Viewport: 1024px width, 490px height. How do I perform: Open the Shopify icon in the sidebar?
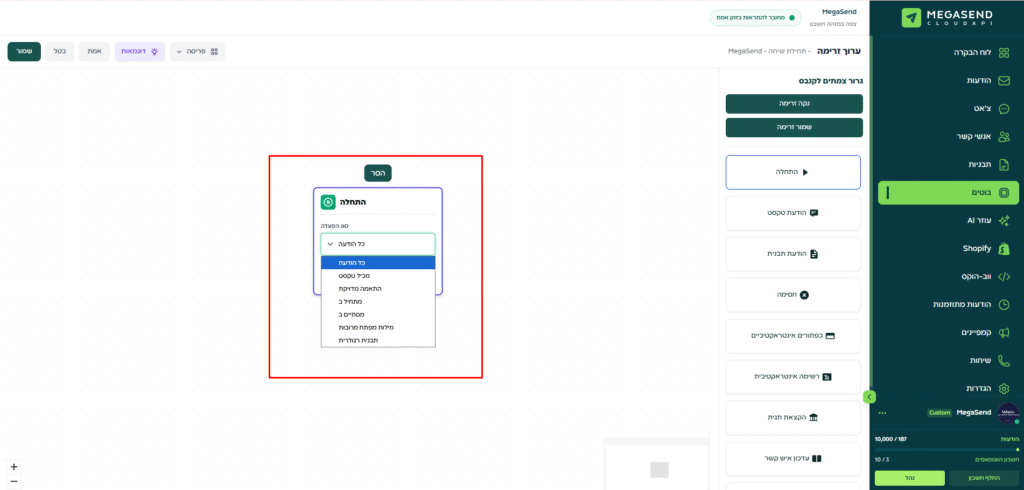(1004, 248)
